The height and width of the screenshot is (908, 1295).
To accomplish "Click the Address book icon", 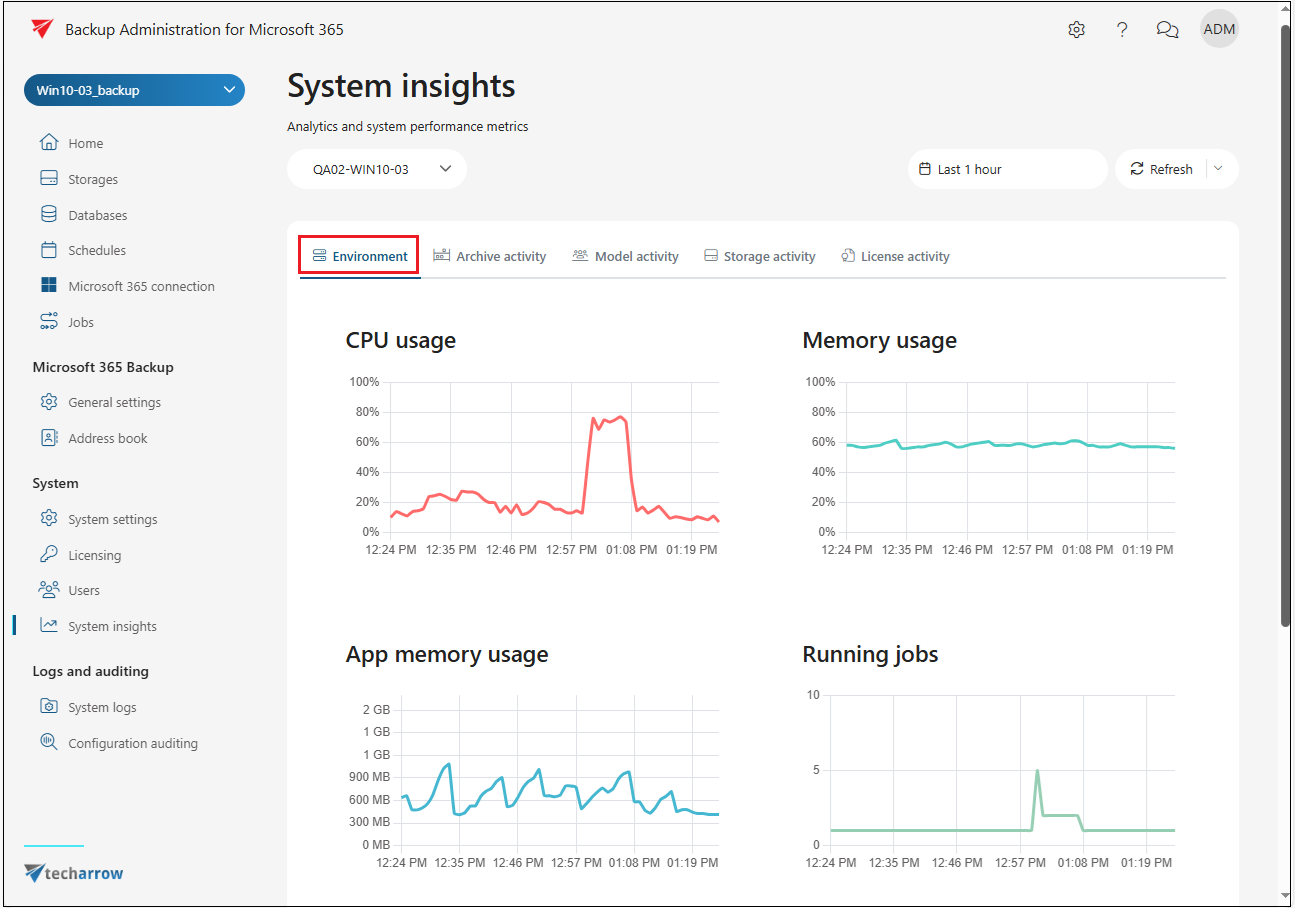I will (x=49, y=438).
